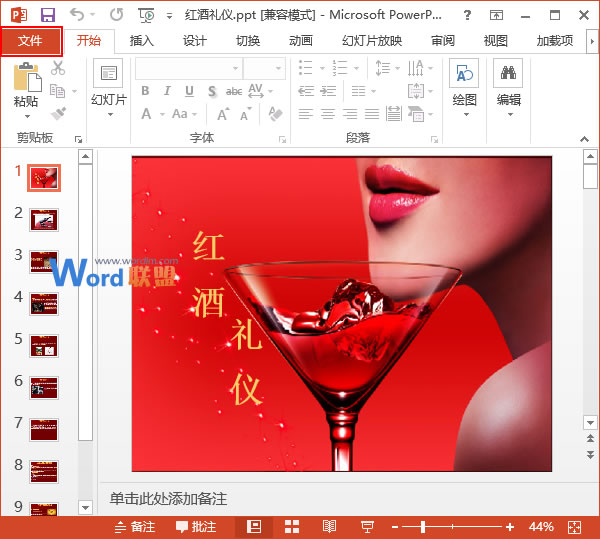This screenshot has width=600, height=539.
Task: Open the 幻灯片 new slide menu
Action: click(x=109, y=89)
